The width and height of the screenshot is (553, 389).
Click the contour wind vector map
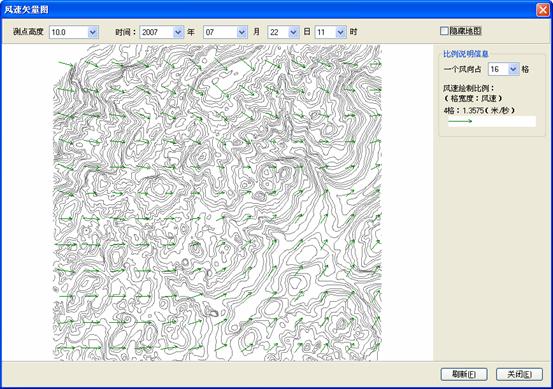[217, 202]
